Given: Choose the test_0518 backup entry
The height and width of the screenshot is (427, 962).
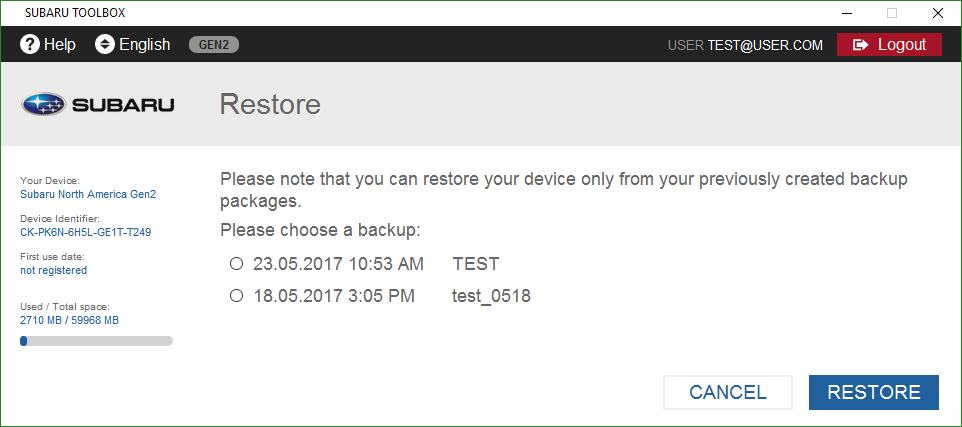Looking at the screenshot, I should click(491, 296).
